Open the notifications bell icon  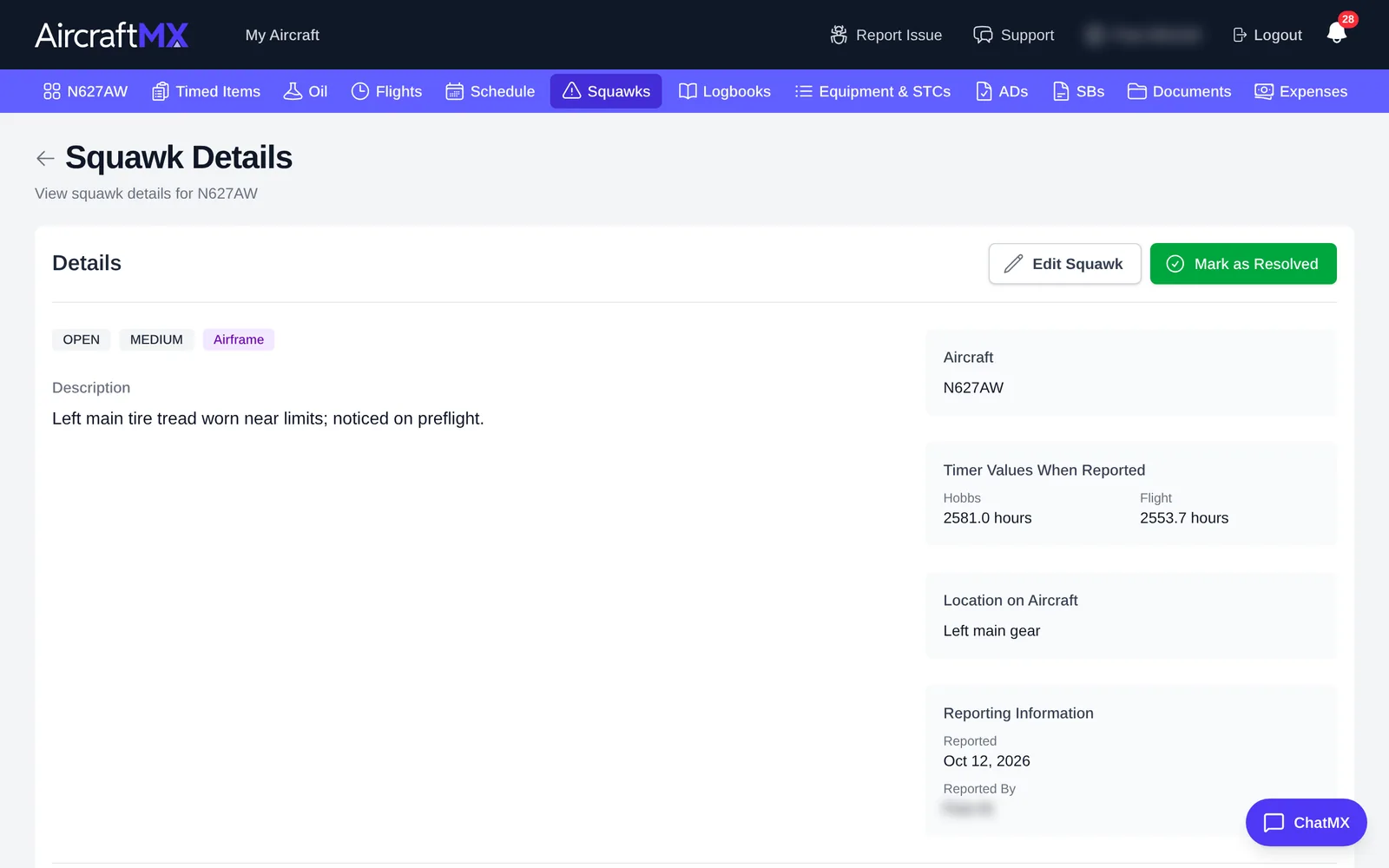point(1336,34)
